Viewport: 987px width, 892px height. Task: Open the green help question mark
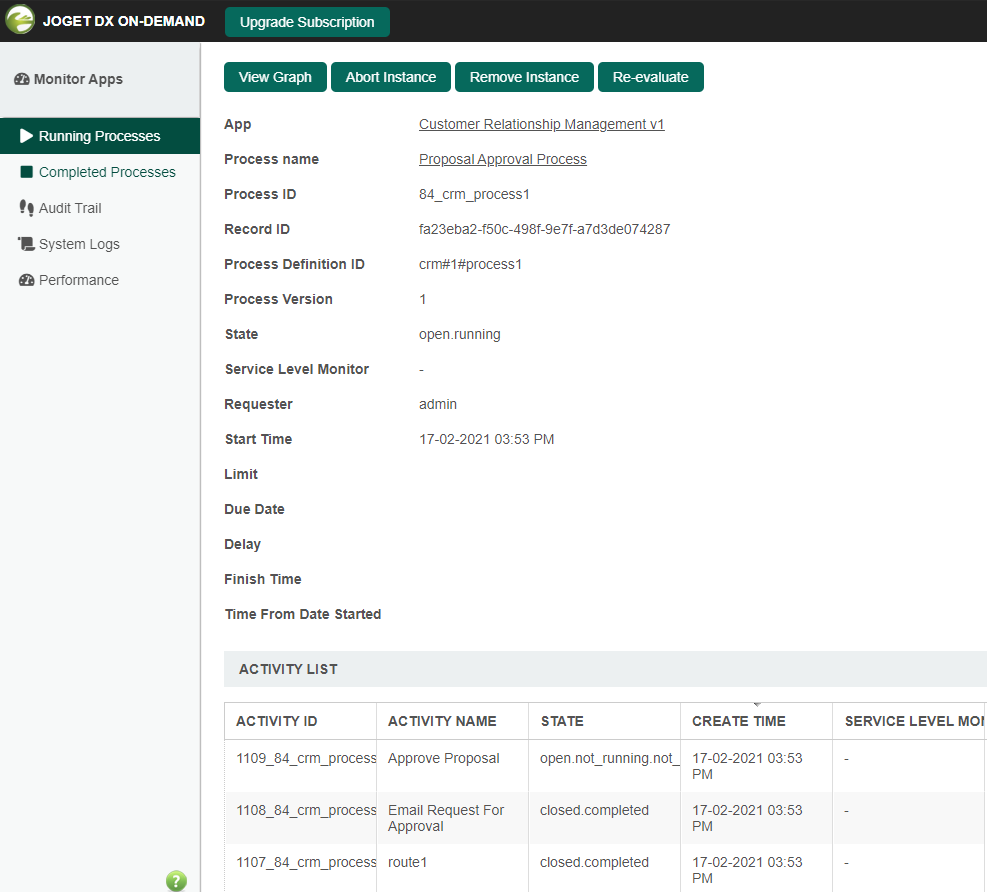point(176,880)
